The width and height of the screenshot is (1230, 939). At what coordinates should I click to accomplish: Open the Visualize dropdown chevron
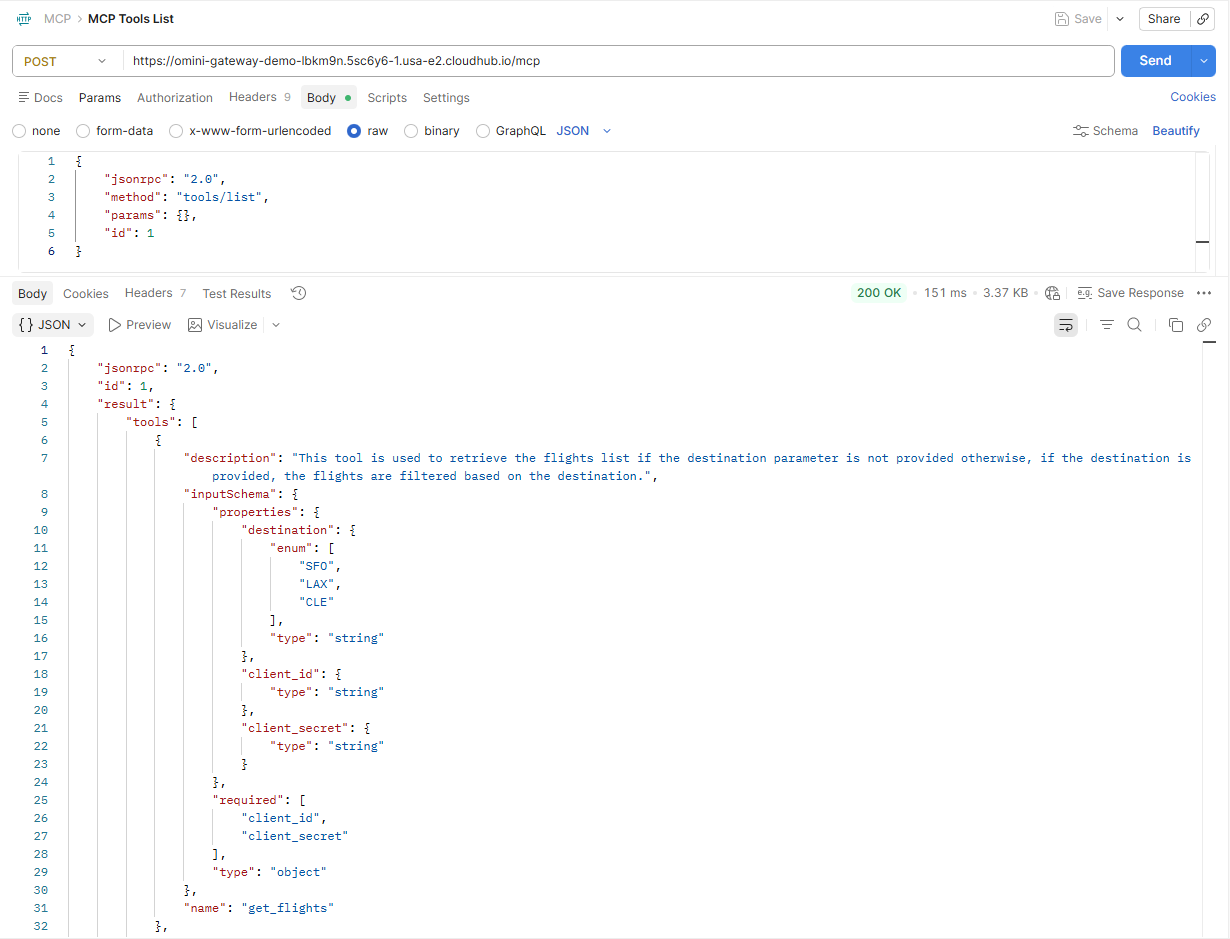[276, 325]
